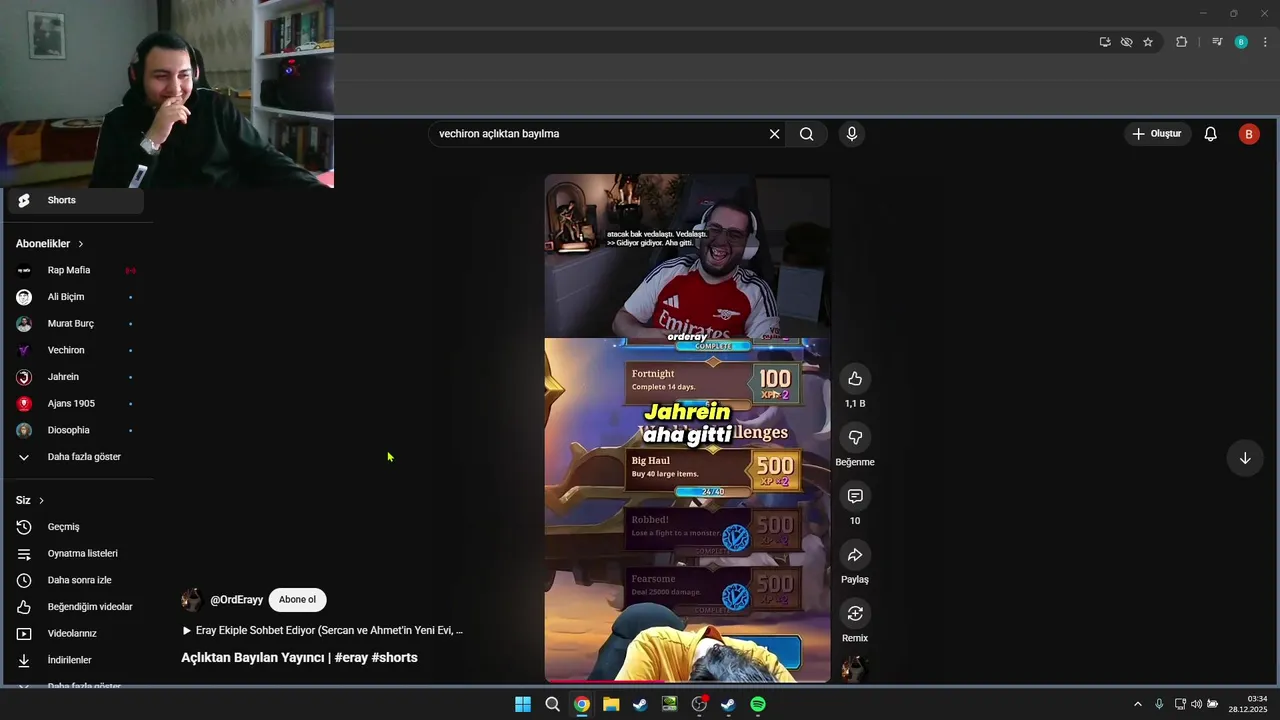
Task: Show hidden tray icons chevron
Action: (1137, 704)
